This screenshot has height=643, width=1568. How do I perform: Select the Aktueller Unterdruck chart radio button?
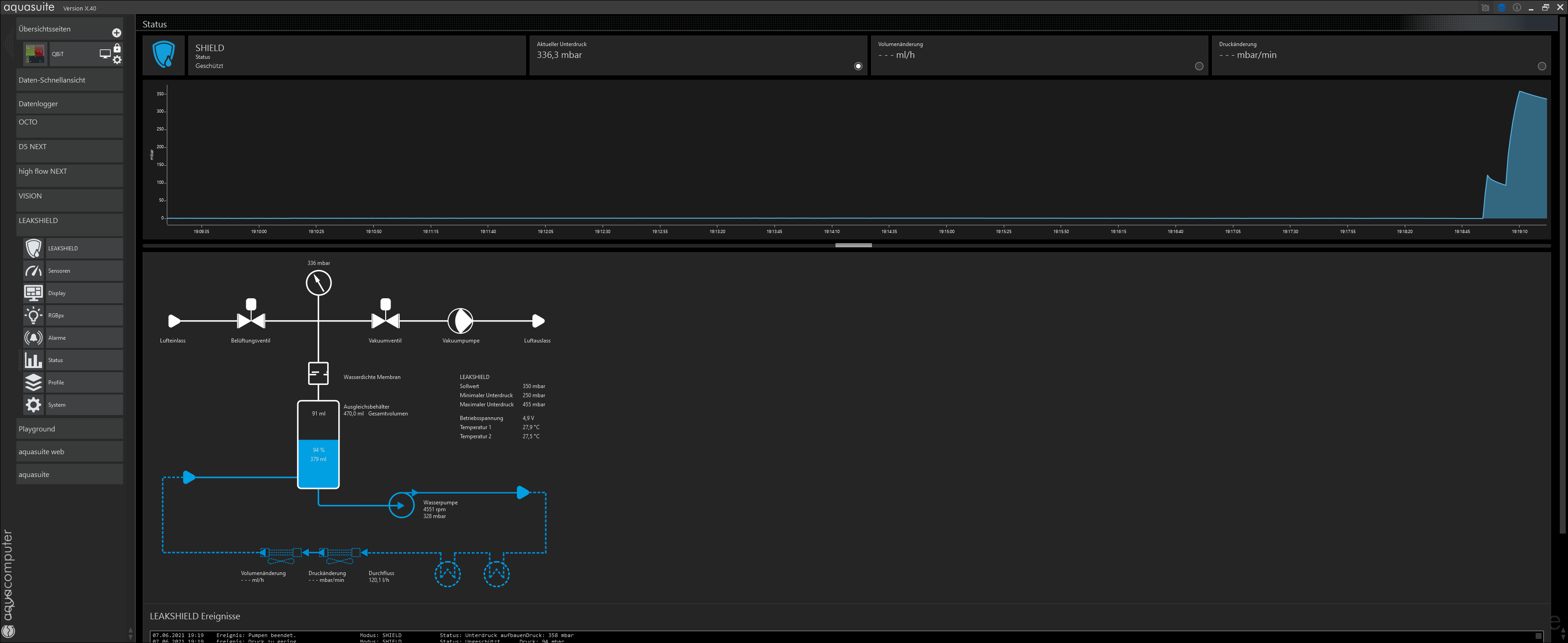pyautogui.click(x=858, y=67)
